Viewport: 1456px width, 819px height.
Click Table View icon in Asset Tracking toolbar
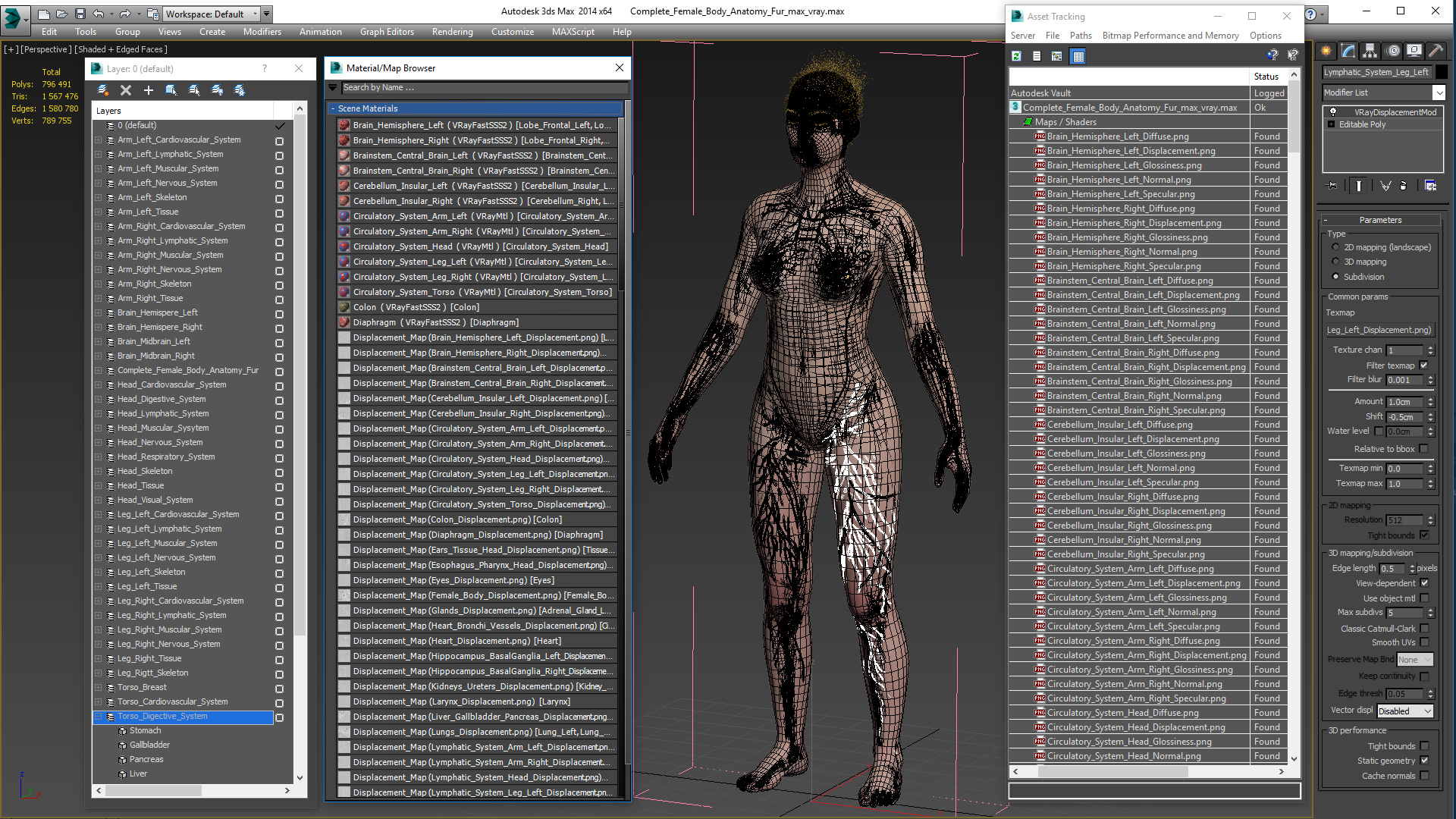coord(1078,56)
